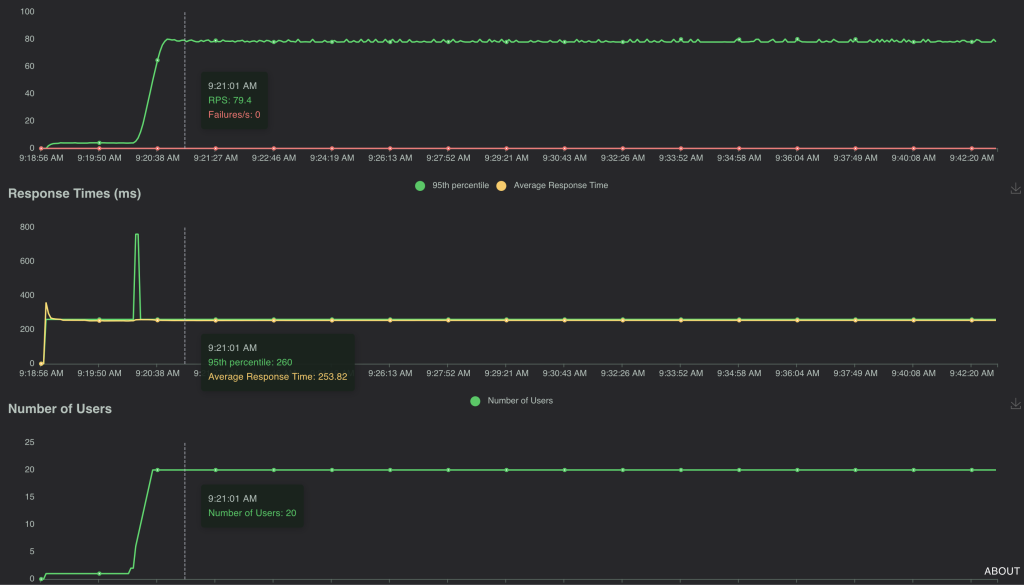Click "RPS: 79.4" in the top tooltip
1024x585 pixels.
tap(230, 101)
